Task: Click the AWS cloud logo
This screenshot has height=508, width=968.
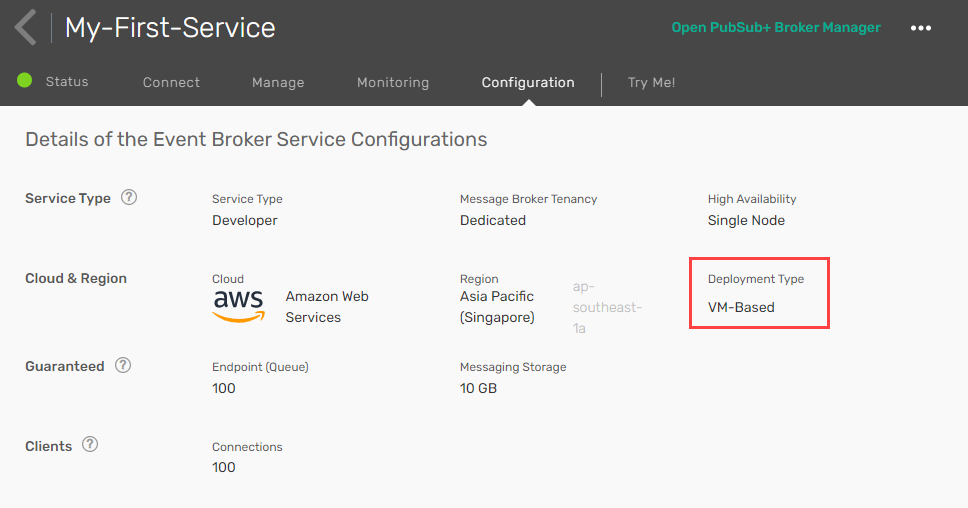Action: coord(239,306)
